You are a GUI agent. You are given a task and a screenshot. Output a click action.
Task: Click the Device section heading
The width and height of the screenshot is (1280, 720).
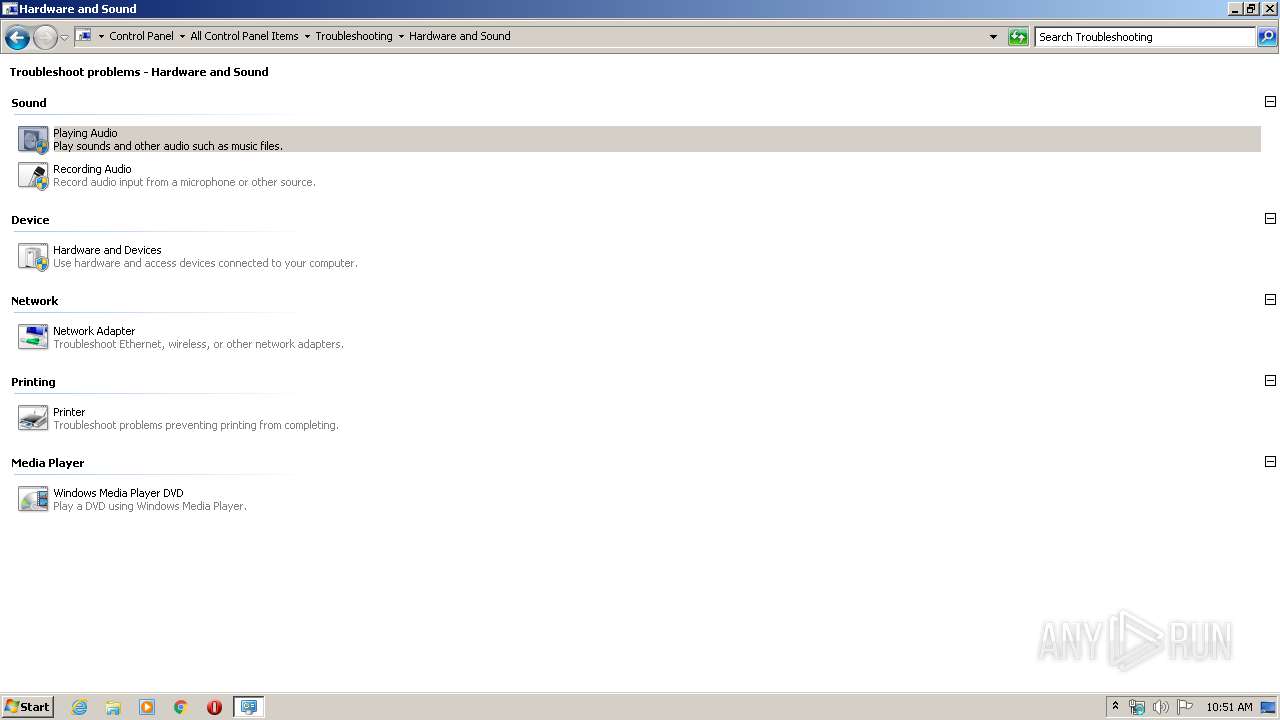coord(30,220)
